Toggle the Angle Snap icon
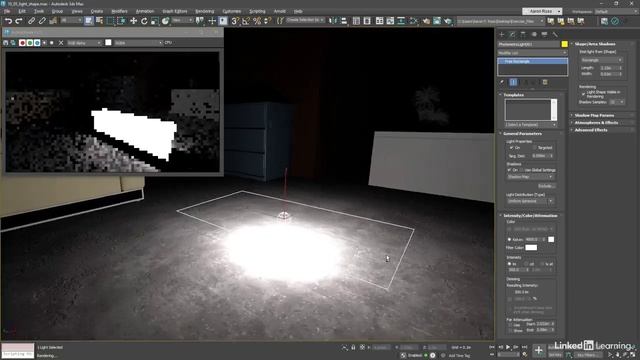 point(246,21)
